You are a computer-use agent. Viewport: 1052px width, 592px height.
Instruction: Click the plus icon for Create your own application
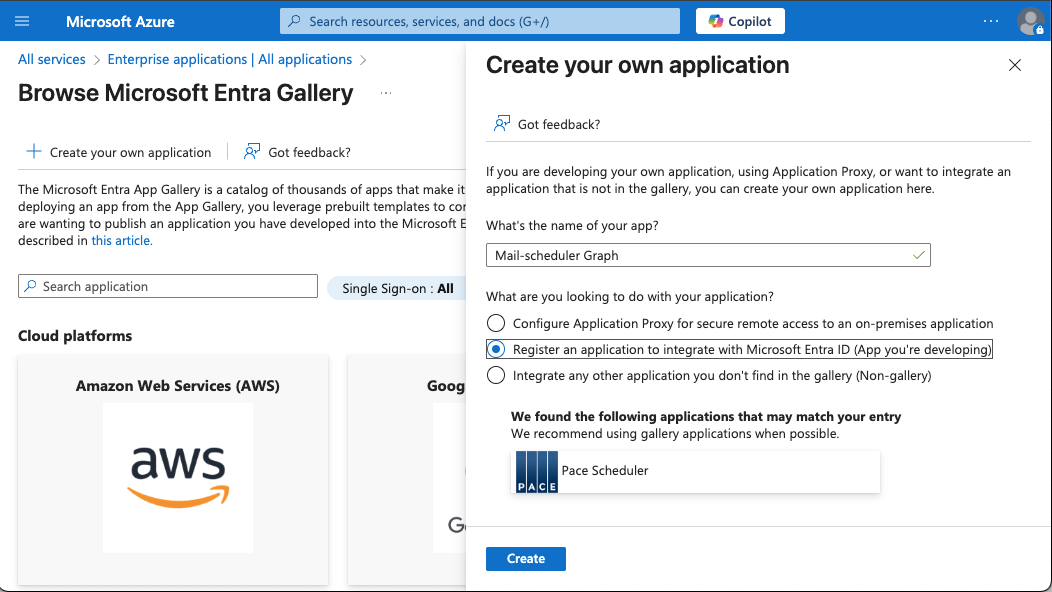point(34,152)
